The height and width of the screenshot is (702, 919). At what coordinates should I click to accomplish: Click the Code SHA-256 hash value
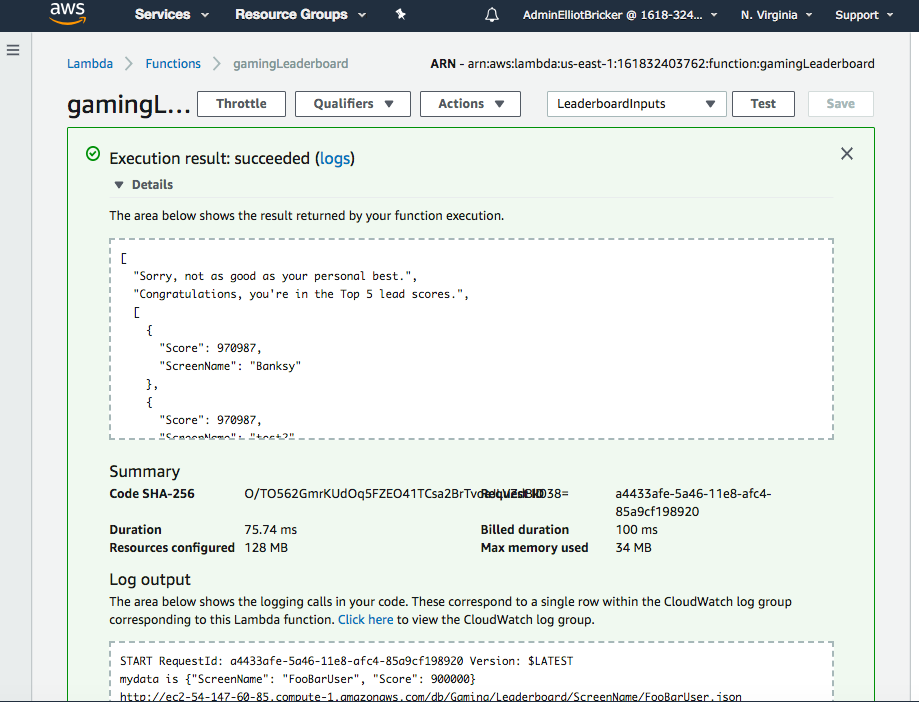406,494
